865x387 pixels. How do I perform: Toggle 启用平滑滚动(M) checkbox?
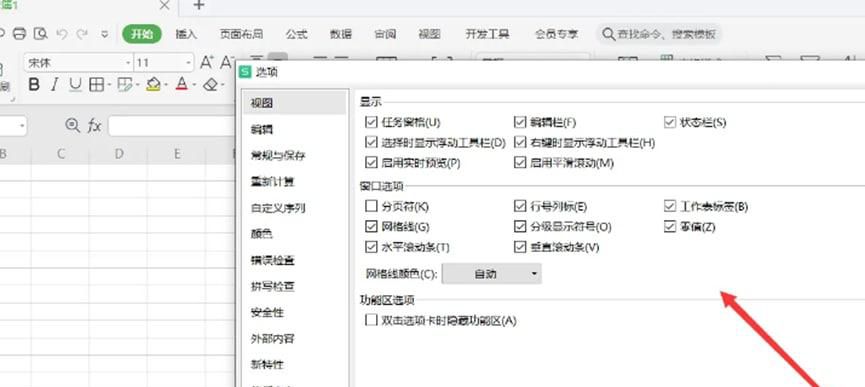point(520,163)
